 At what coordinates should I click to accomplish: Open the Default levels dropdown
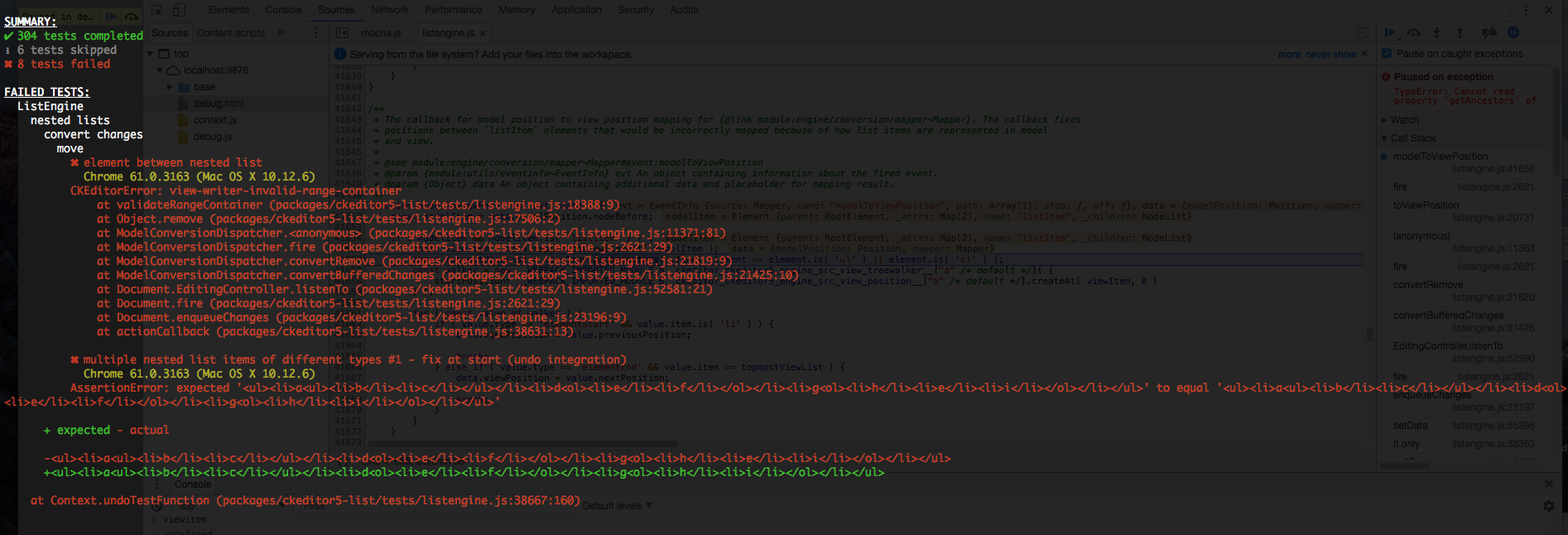point(617,506)
